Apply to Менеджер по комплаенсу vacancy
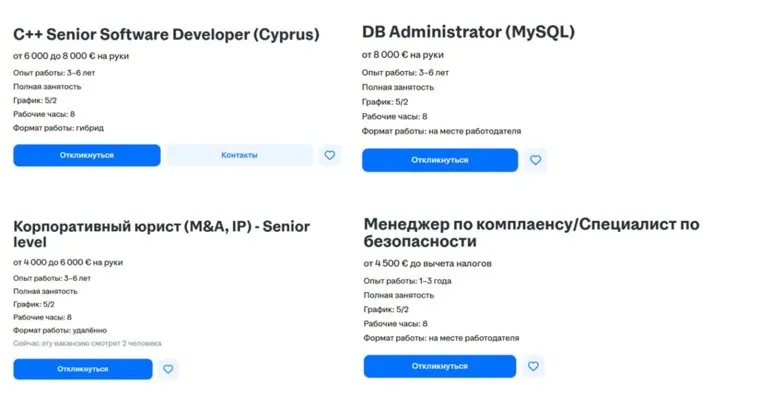 439,366
